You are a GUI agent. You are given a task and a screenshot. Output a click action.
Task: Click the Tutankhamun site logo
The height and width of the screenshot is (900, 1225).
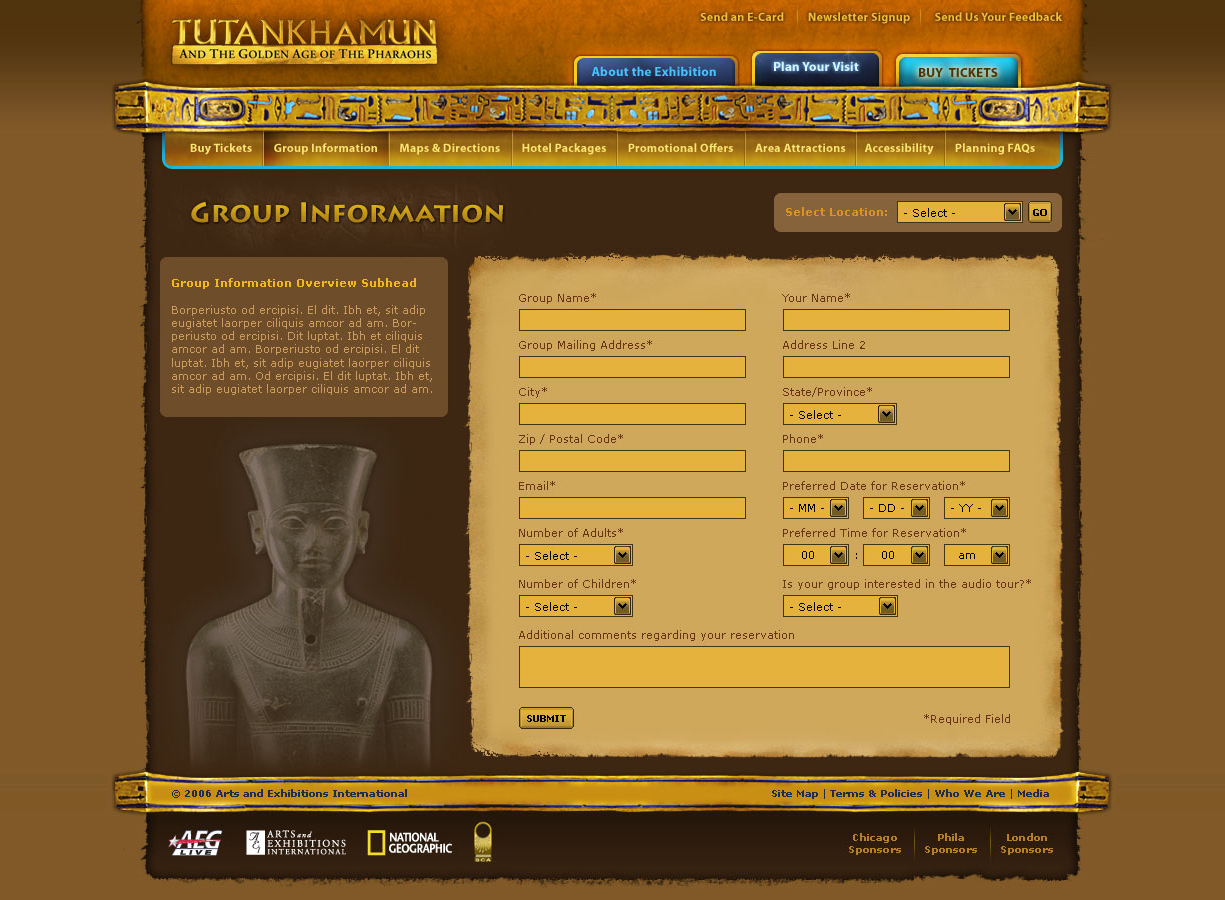(304, 42)
